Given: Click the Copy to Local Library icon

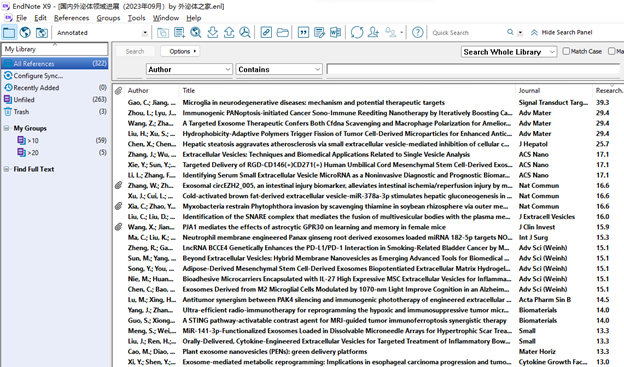Looking at the screenshot, I should click(163, 32).
